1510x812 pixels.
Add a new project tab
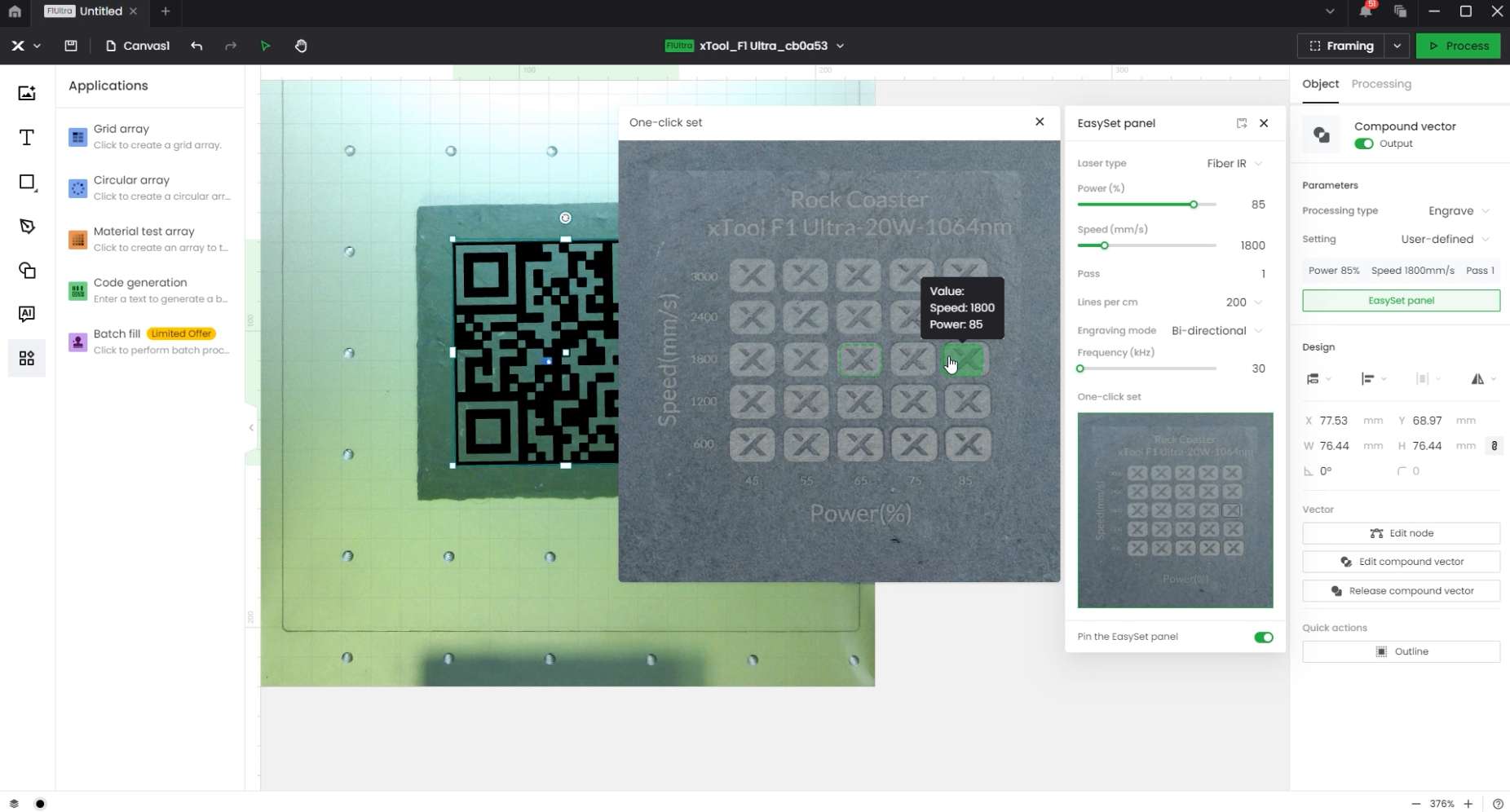pyautogui.click(x=166, y=11)
